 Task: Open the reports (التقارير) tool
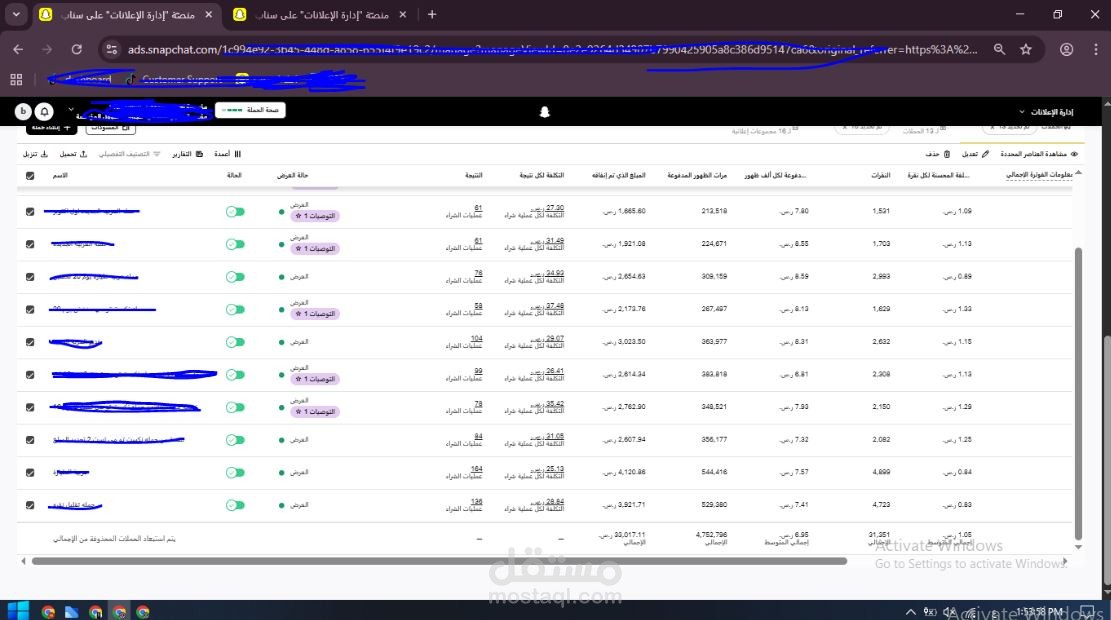pos(187,154)
